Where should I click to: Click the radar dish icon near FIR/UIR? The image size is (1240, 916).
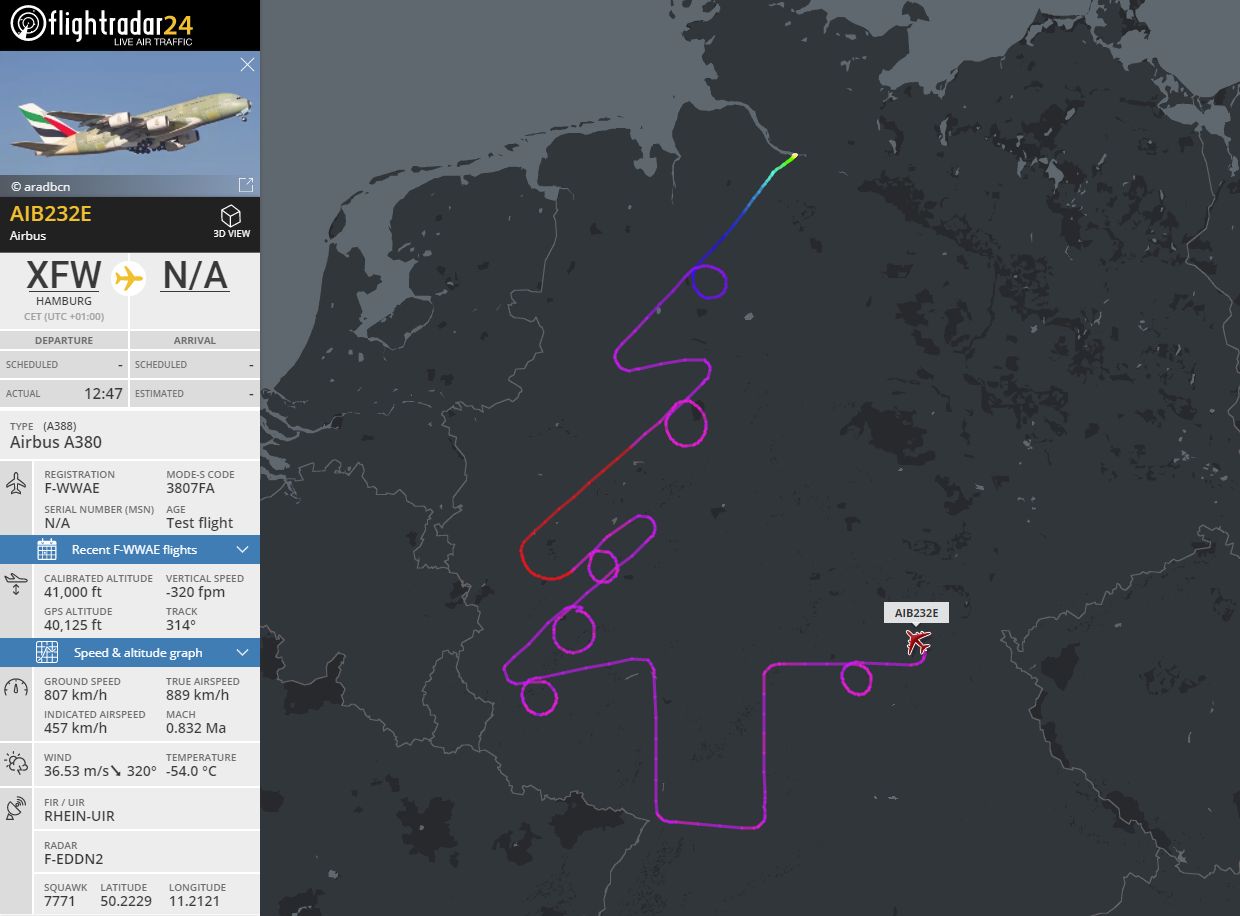(15, 808)
